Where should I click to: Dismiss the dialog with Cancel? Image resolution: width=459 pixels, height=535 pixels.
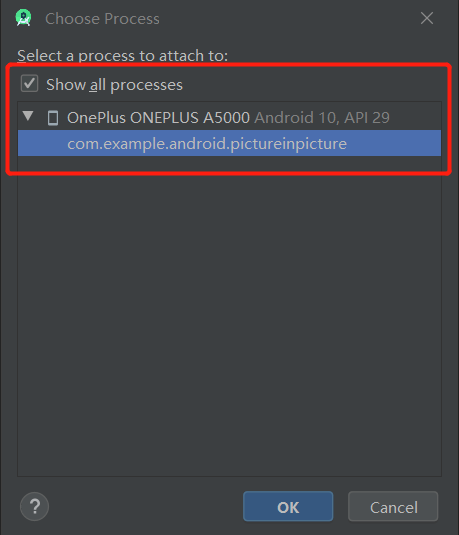click(393, 507)
